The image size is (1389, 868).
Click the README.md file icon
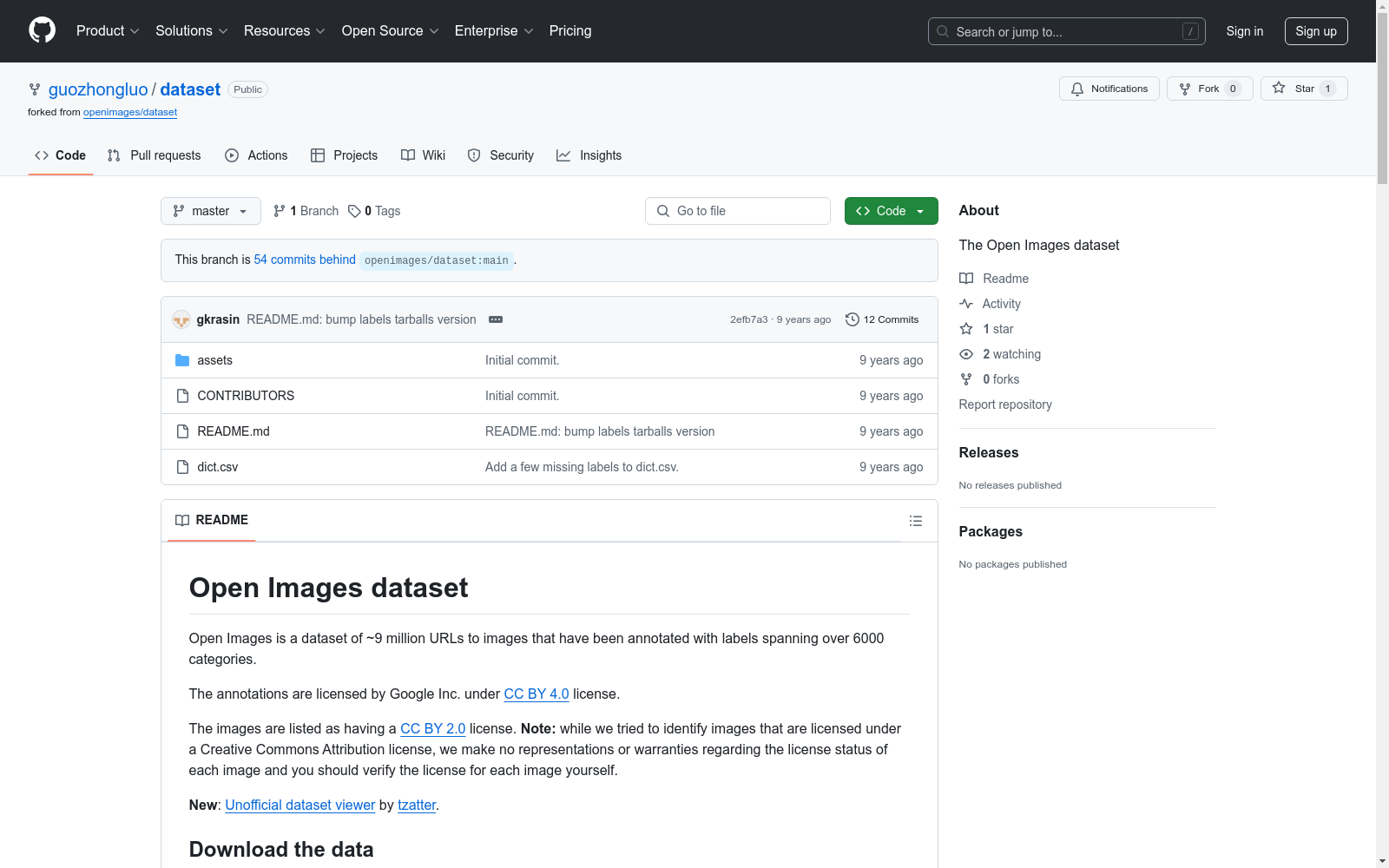(x=182, y=431)
